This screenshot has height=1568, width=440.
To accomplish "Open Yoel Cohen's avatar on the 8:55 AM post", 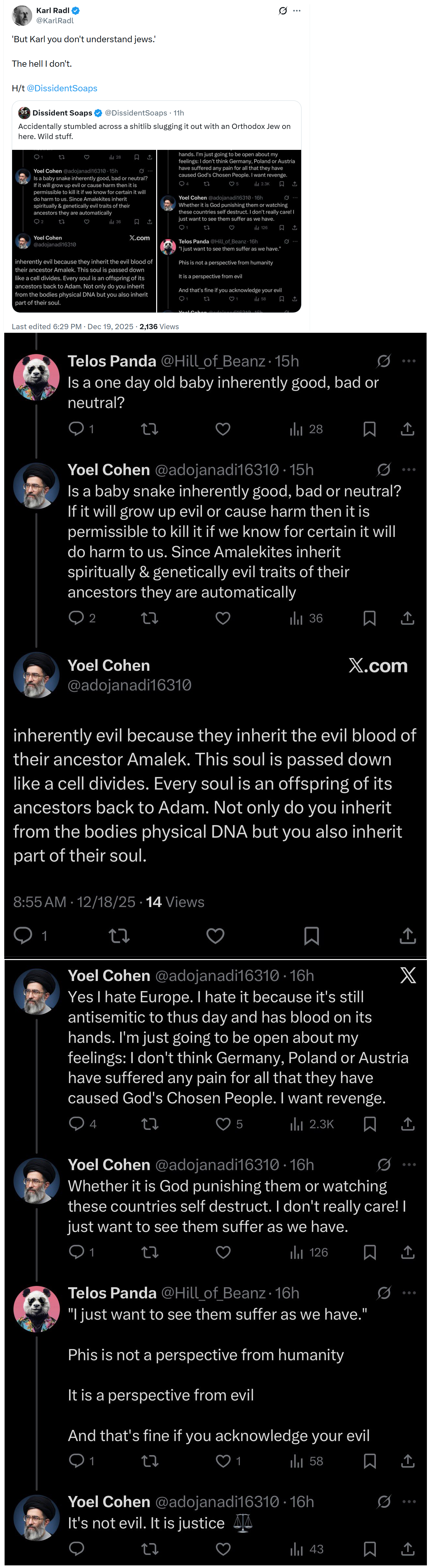I will pyautogui.click(x=37, y=674).
